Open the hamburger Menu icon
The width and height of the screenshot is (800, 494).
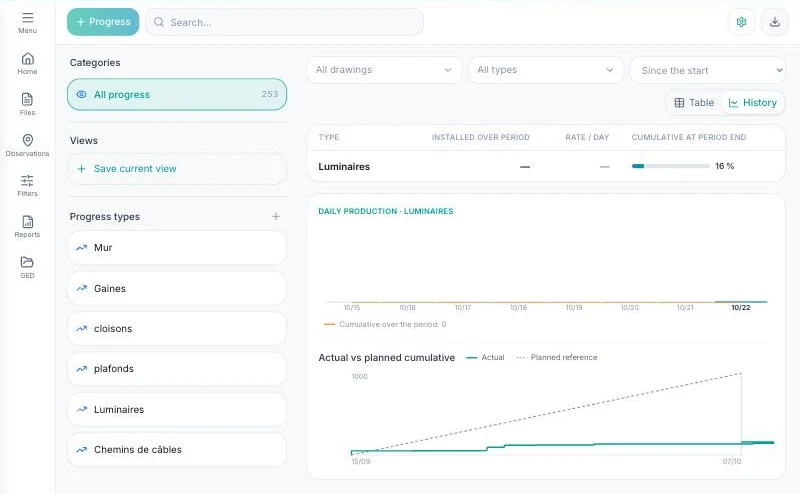pos(28,18)
